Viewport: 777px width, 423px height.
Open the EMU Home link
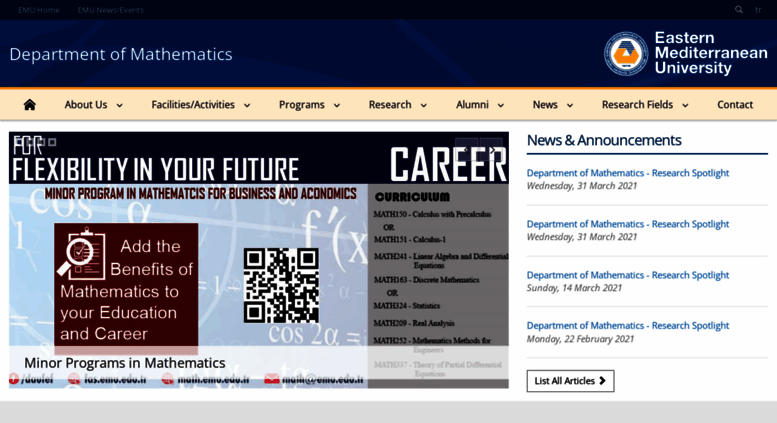click(39, 10)
